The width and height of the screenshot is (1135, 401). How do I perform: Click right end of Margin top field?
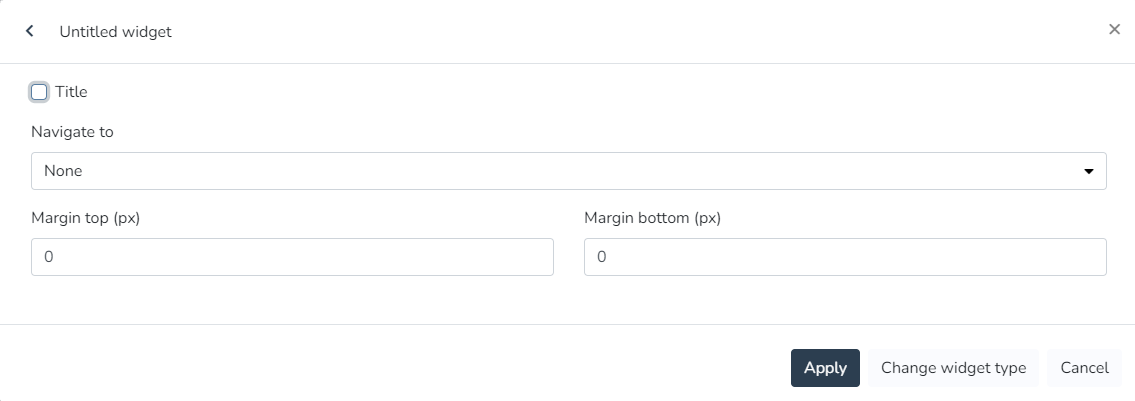tap(537, 257)
